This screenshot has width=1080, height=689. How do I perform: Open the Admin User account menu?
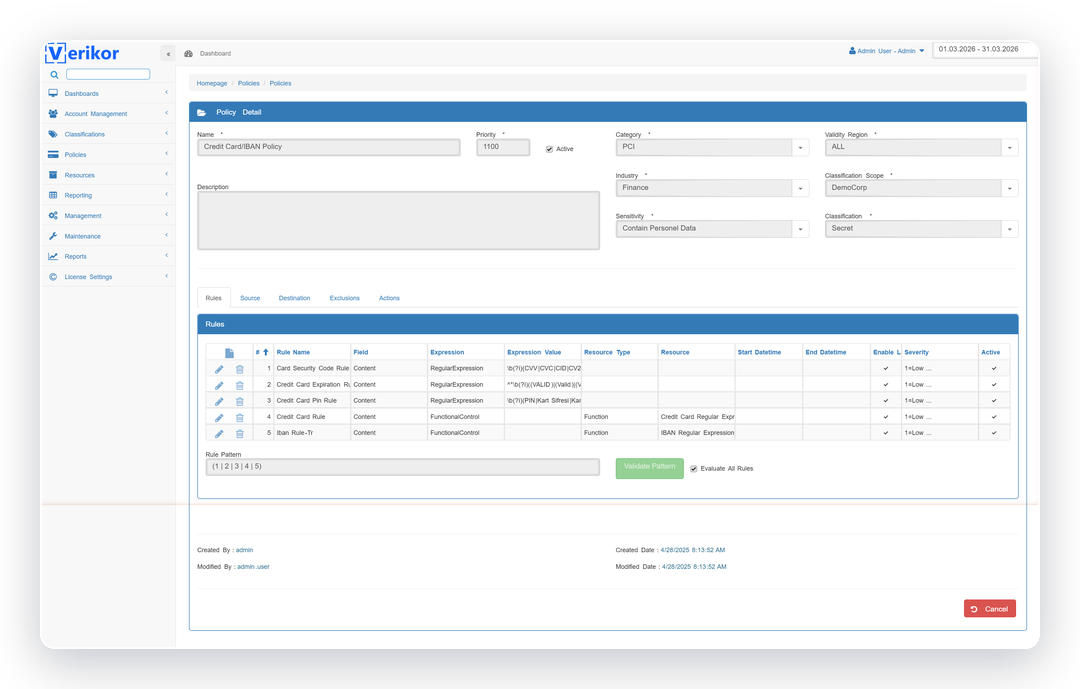(x=886, y=51)
